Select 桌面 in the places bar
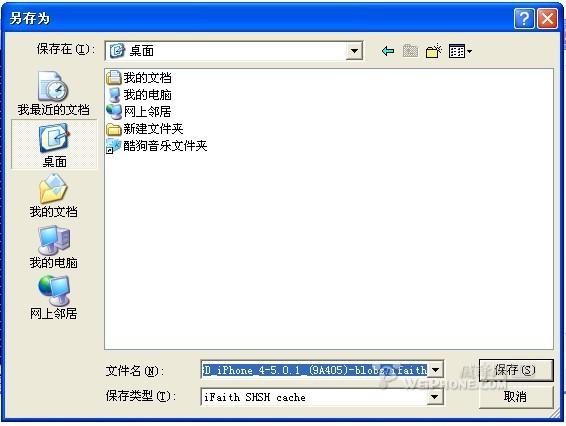566x426 pixels. click(x=54, y=144)
